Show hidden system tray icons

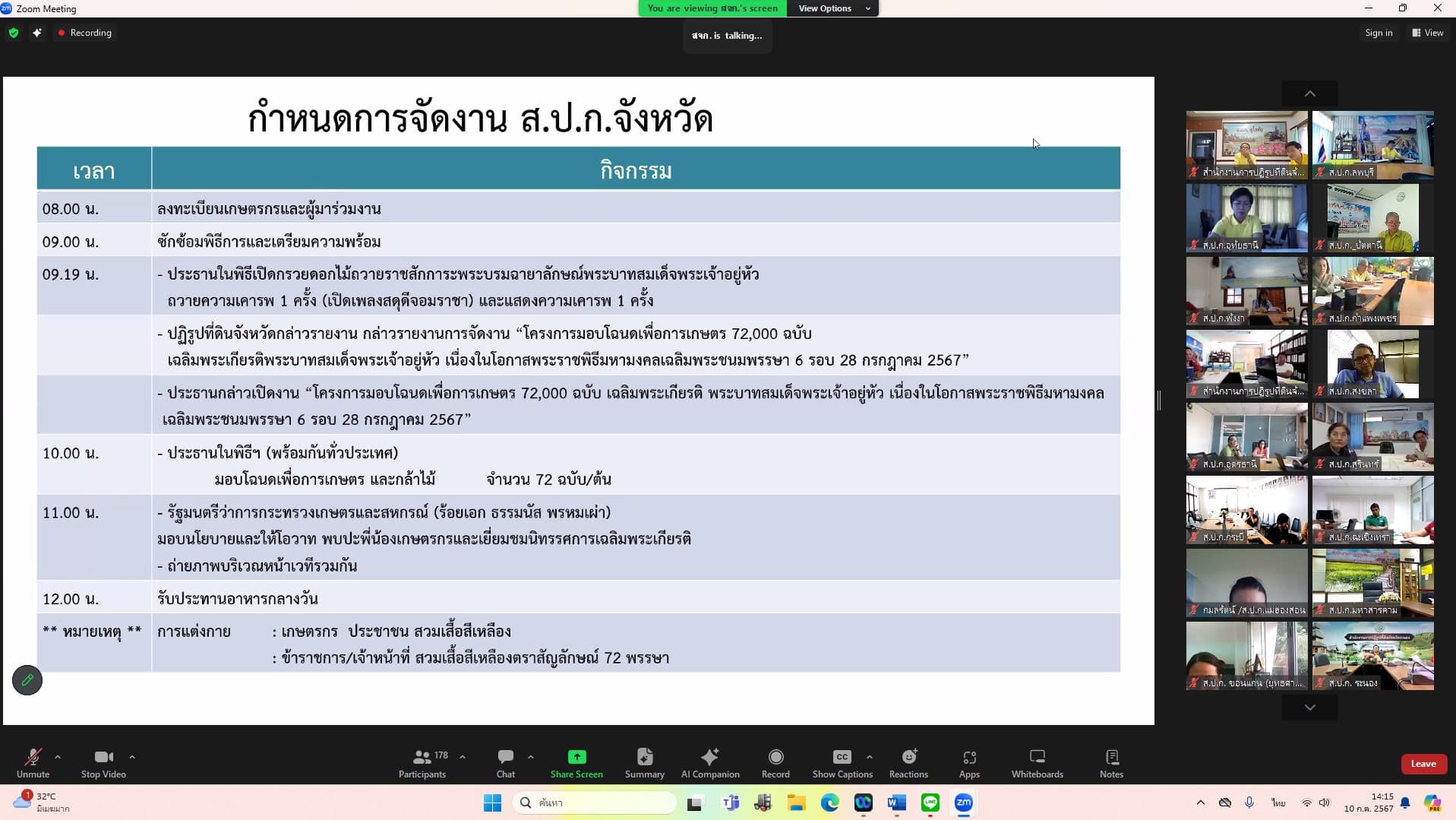(x=1200, y=803)
